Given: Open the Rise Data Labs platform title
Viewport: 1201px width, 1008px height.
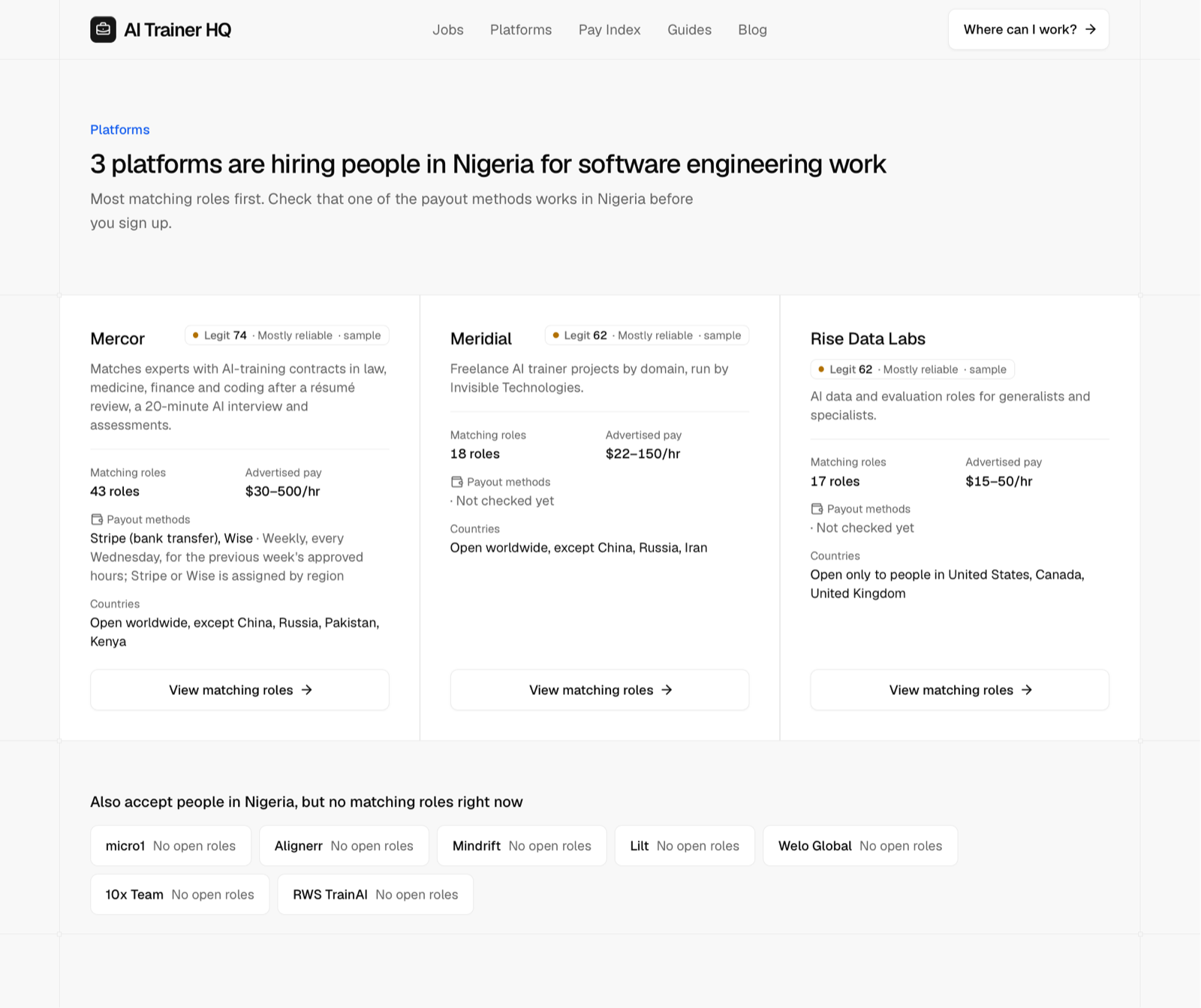Looking at the screenshot, I should point(868,339).
